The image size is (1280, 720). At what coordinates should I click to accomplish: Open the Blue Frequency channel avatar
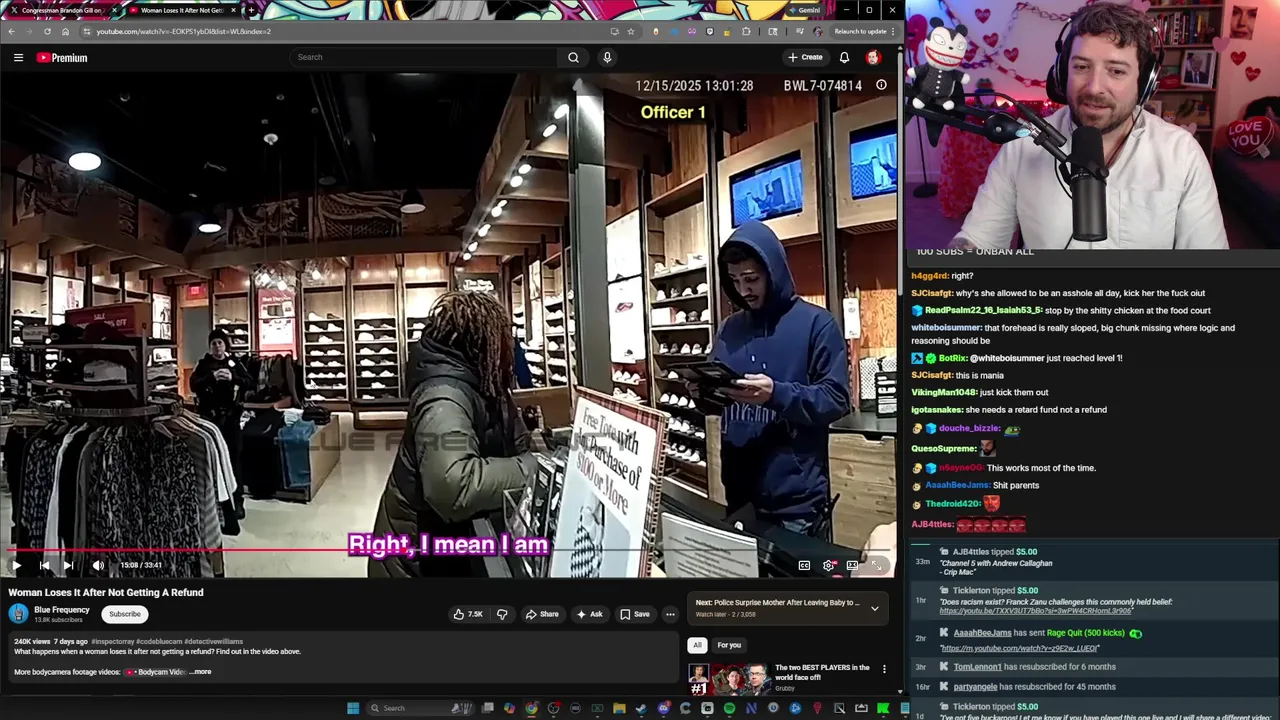[x=18, y=614]
